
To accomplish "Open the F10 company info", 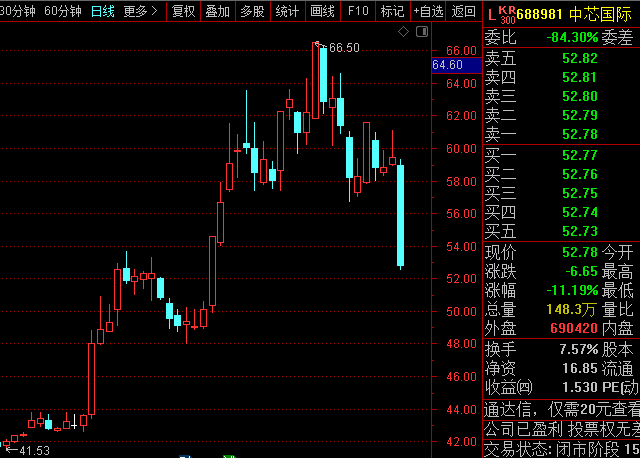I will pos(358,11).
